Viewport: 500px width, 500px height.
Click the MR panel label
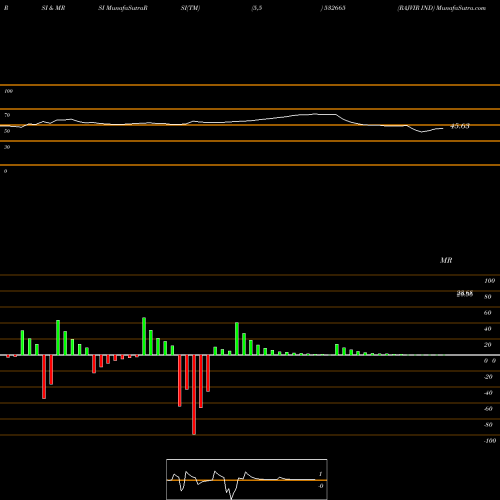[x=446, y=260]
